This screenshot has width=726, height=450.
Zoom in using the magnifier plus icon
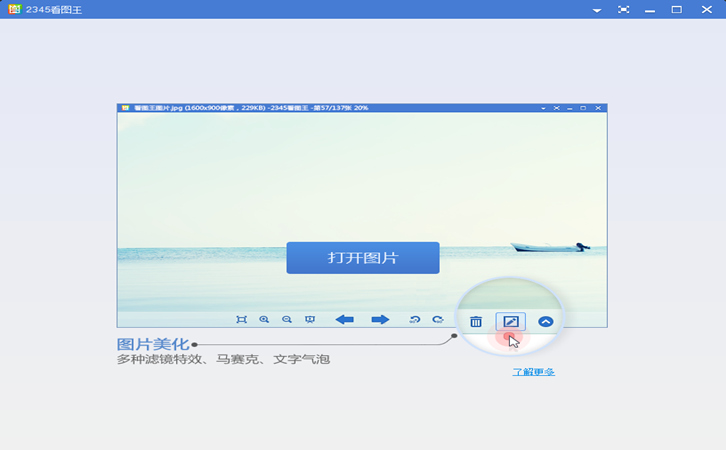tap(265, 320)
